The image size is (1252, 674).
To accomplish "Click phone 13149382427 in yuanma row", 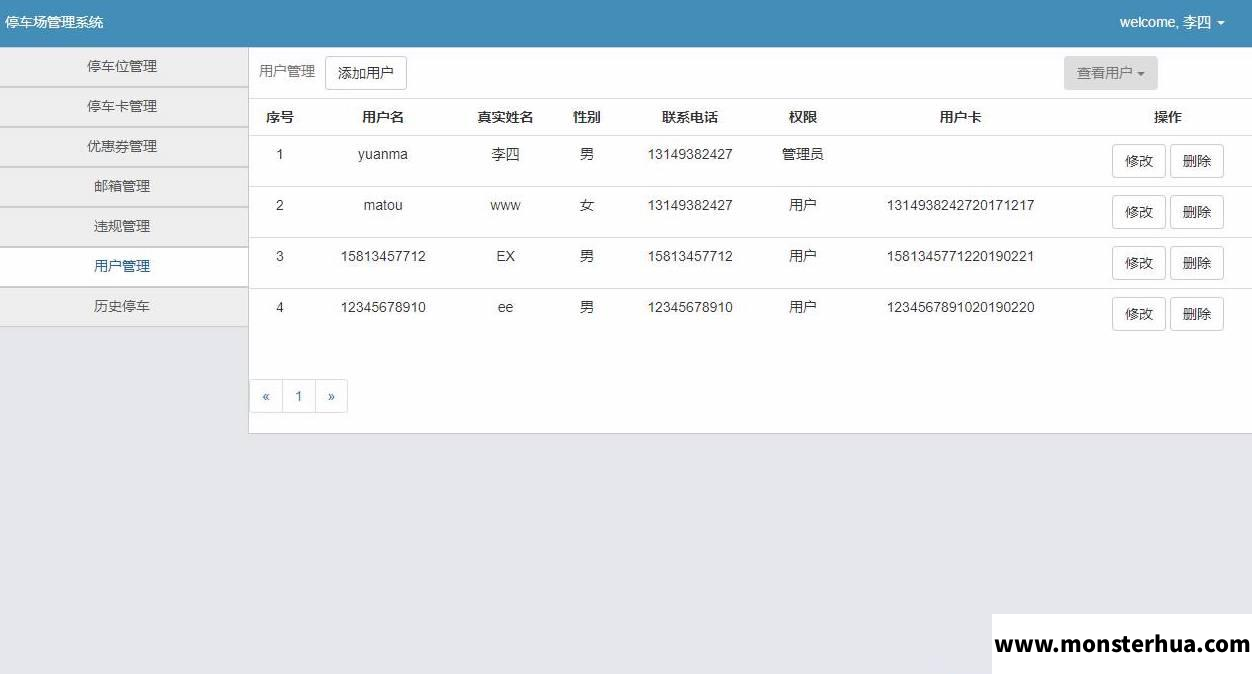I will coord(690,154).
